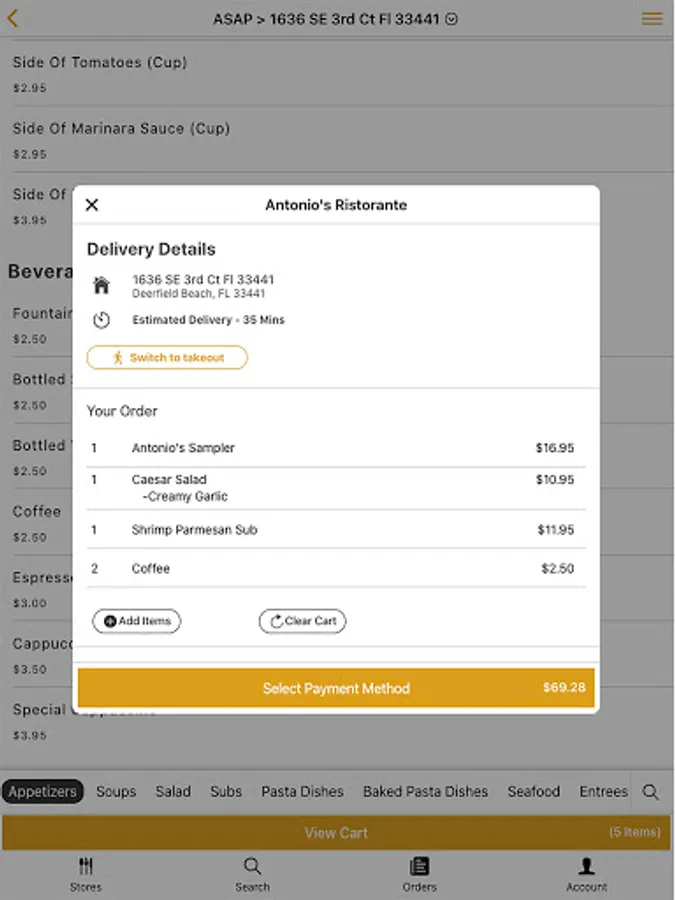Click the home address icon
The width and height of the screenshot is (675, 900).
pyautogui.click(x=101, y=285)
